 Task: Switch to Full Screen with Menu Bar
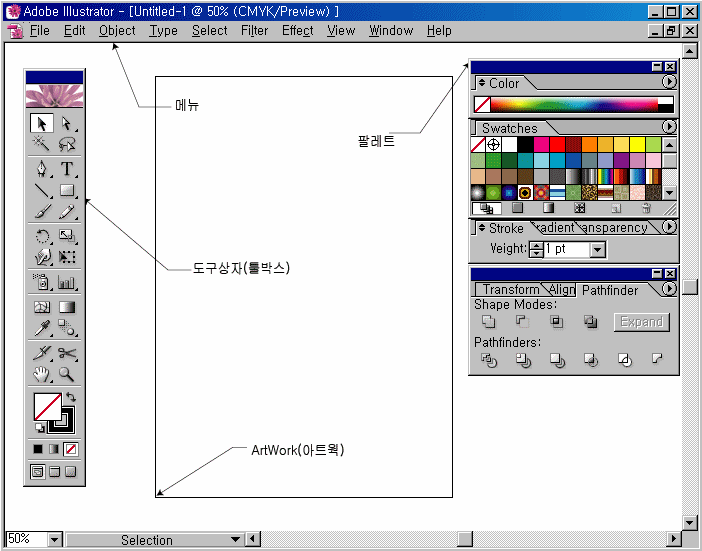(x=55, y=471)
